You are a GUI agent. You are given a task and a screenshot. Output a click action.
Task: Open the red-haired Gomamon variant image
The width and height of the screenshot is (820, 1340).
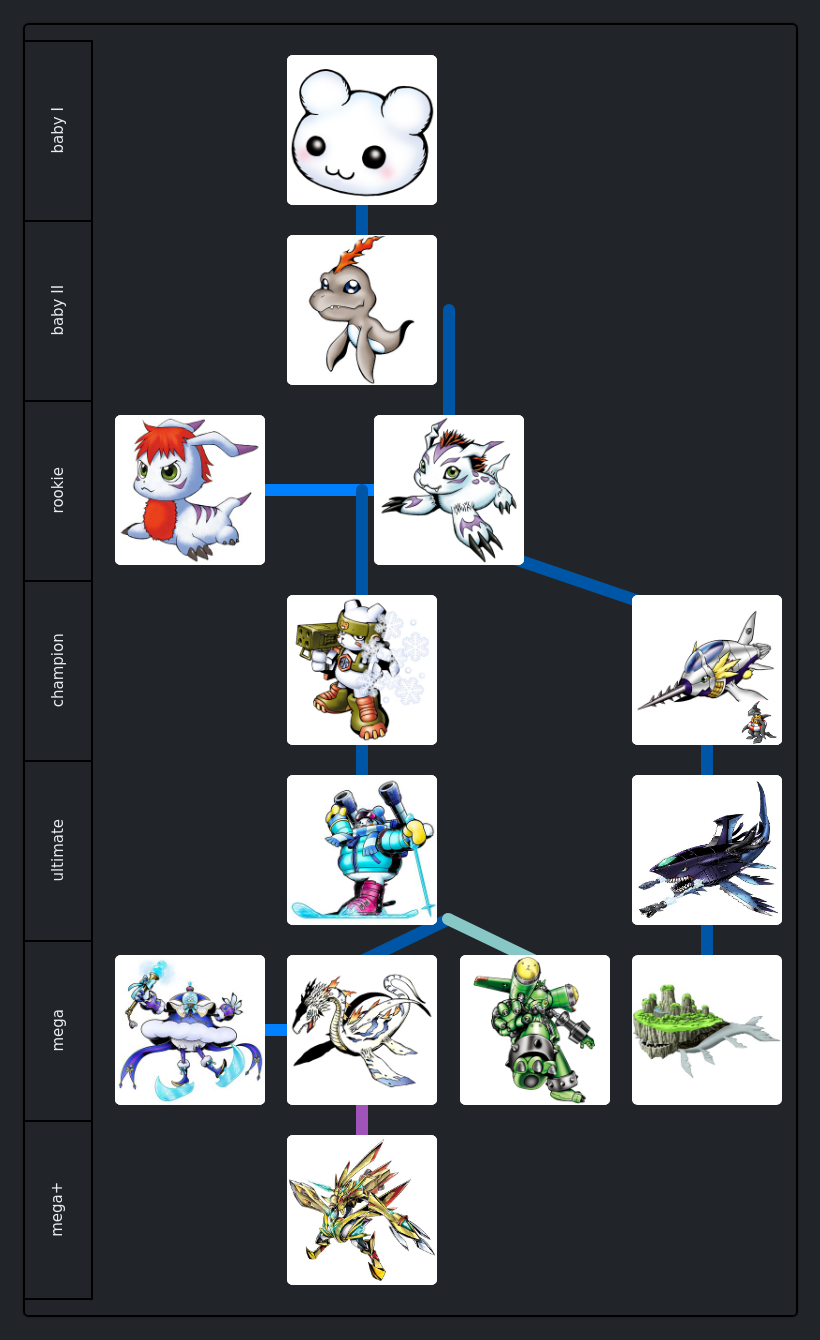click(x=190, y=490)
